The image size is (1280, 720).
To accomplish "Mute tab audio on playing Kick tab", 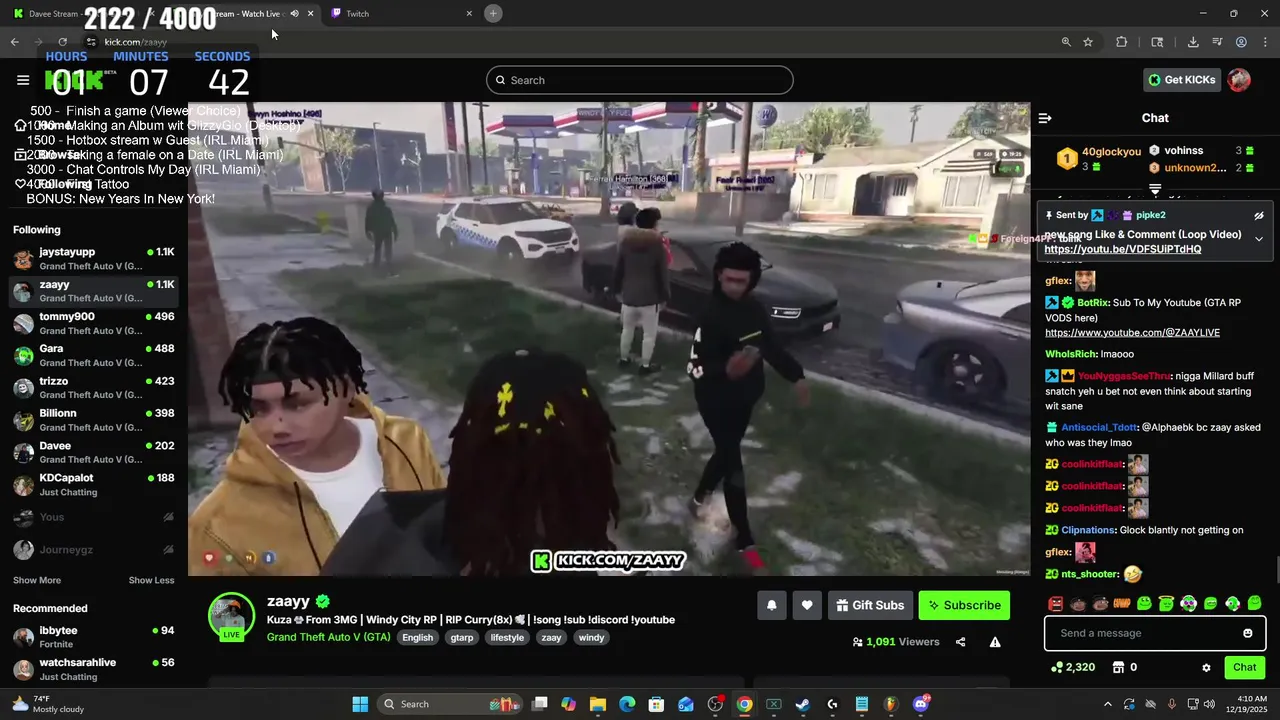I will click(294, 13).
